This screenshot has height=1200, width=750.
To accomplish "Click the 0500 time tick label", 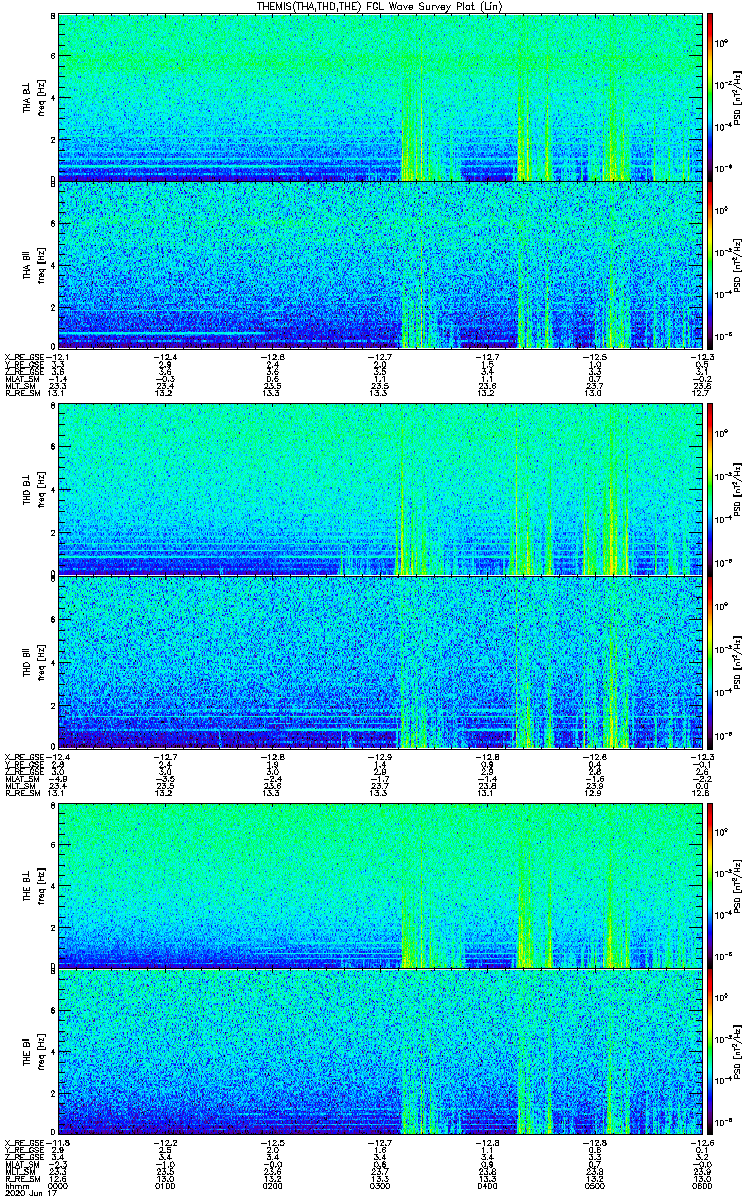I will tap(594, 1184).
